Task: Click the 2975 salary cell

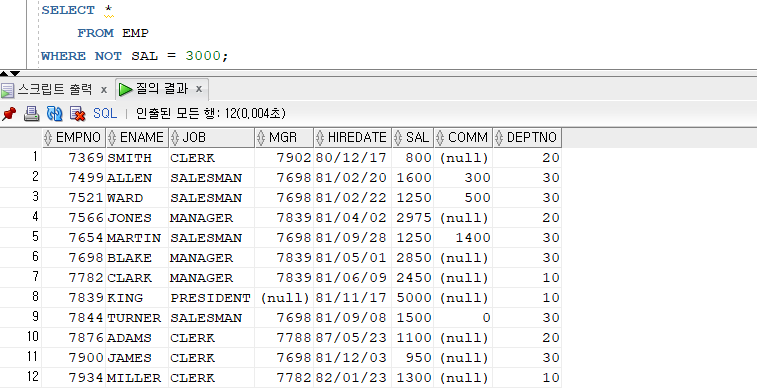Action: (x=413, y=218)
